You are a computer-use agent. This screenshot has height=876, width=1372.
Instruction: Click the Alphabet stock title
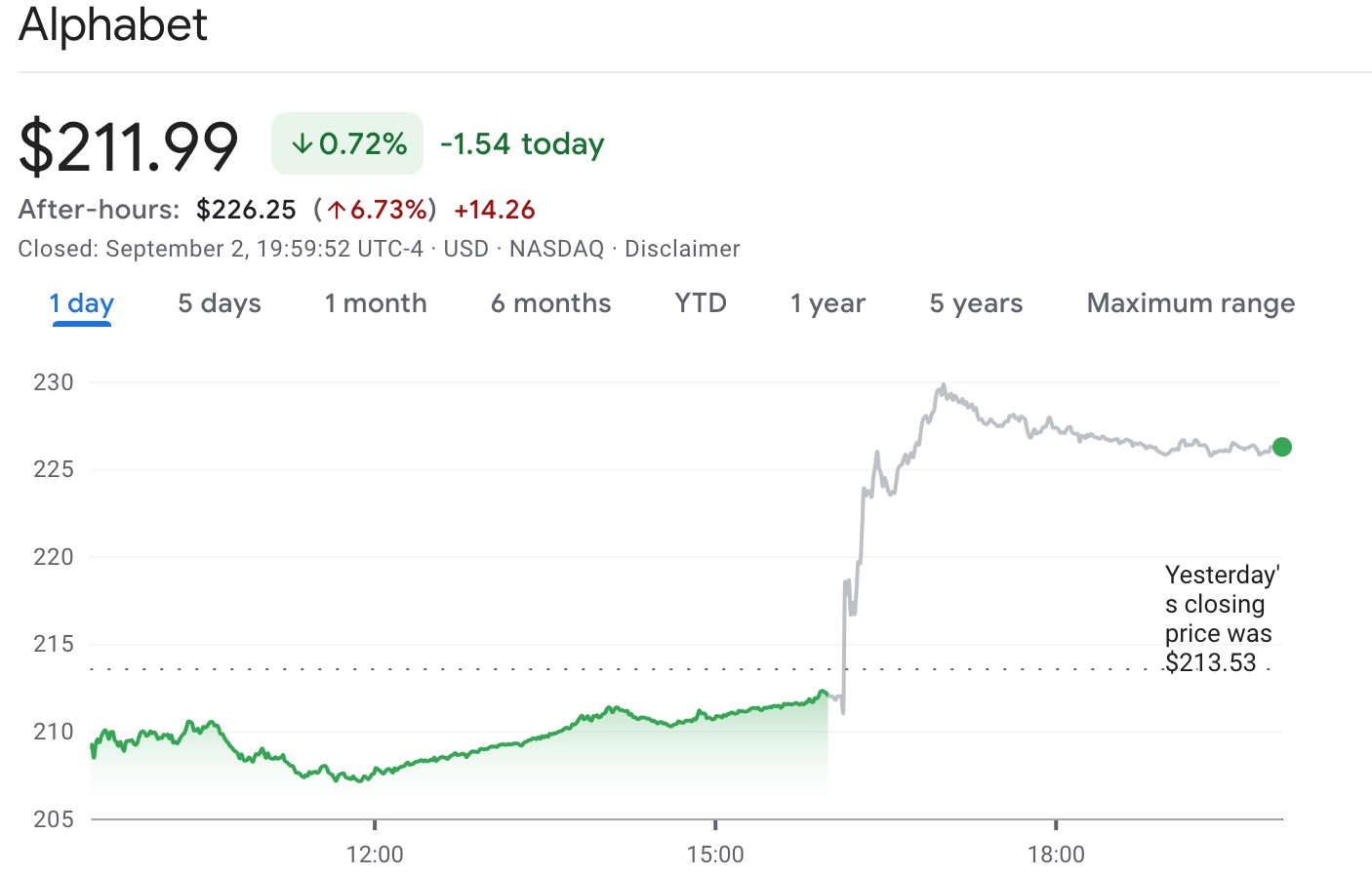coord(111,26)
